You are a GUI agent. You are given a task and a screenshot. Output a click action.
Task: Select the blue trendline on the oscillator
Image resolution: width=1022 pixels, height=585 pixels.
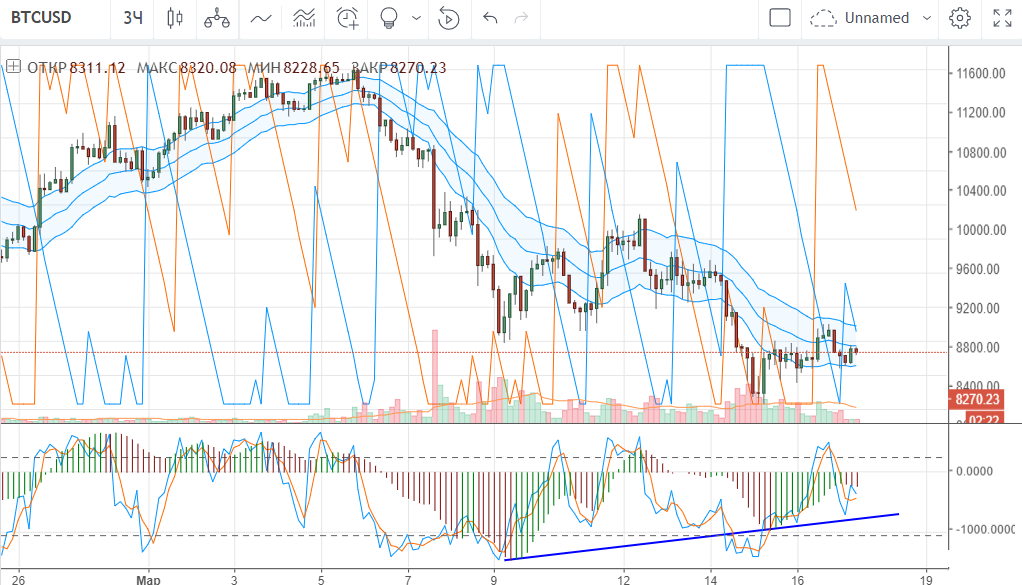[700, 536]
